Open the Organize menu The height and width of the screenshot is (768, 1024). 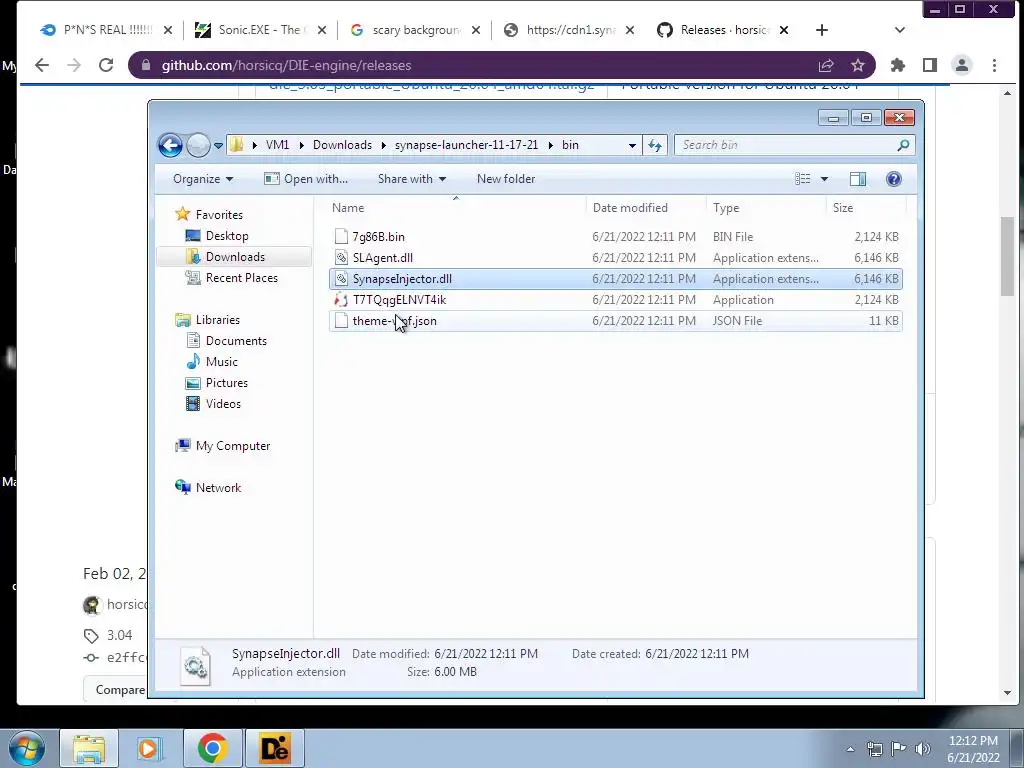tap(203, 179)
